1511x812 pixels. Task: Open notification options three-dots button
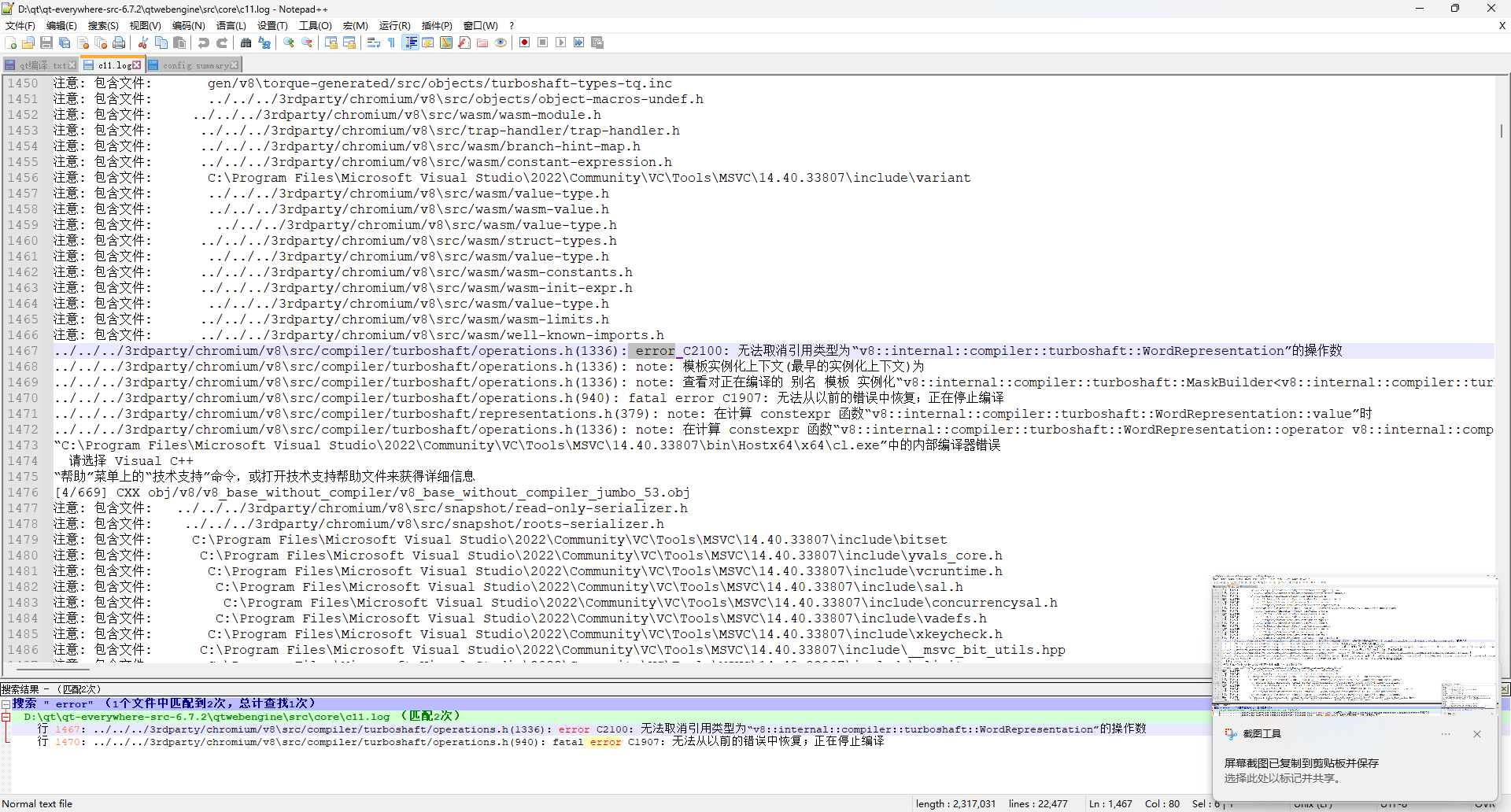point(1446,734)
